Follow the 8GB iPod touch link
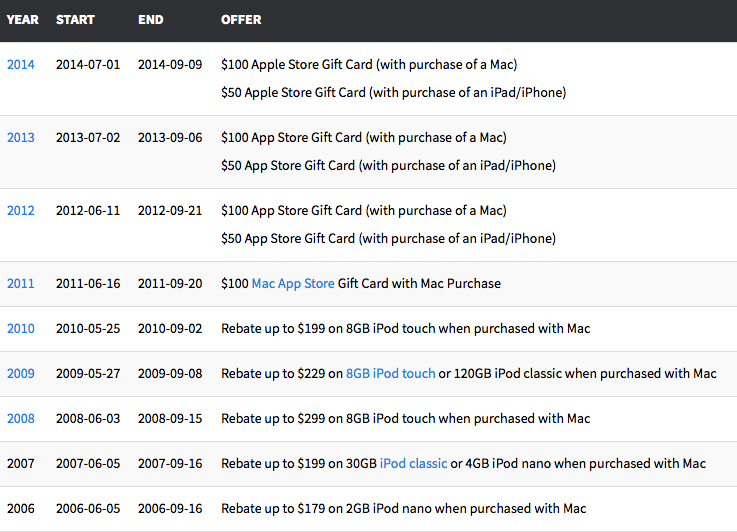Viewport: 737px width, 532px height. click(391, 373)
